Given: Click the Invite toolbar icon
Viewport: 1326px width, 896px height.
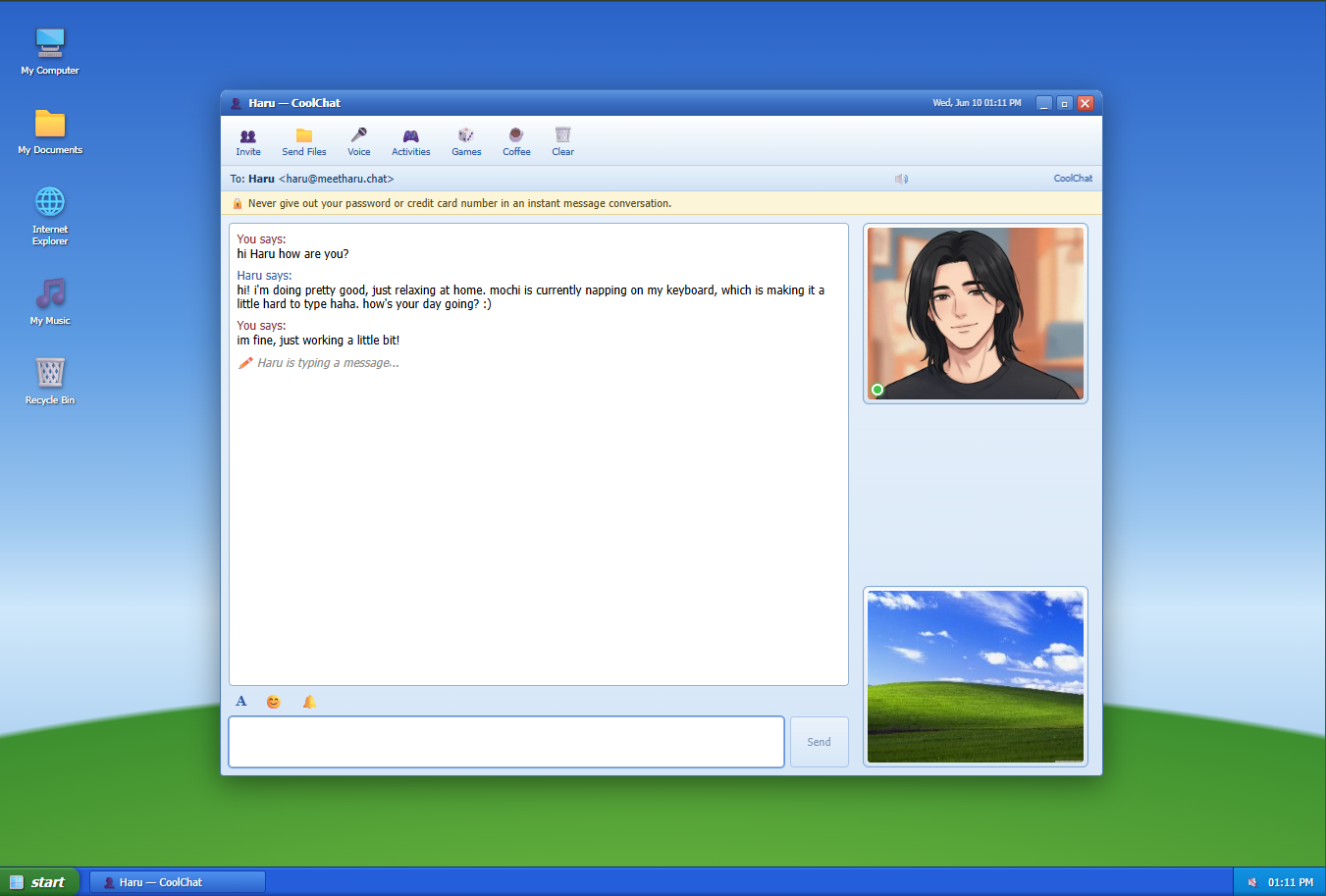Looking at the screenshot, I should (x=248, y=141).
